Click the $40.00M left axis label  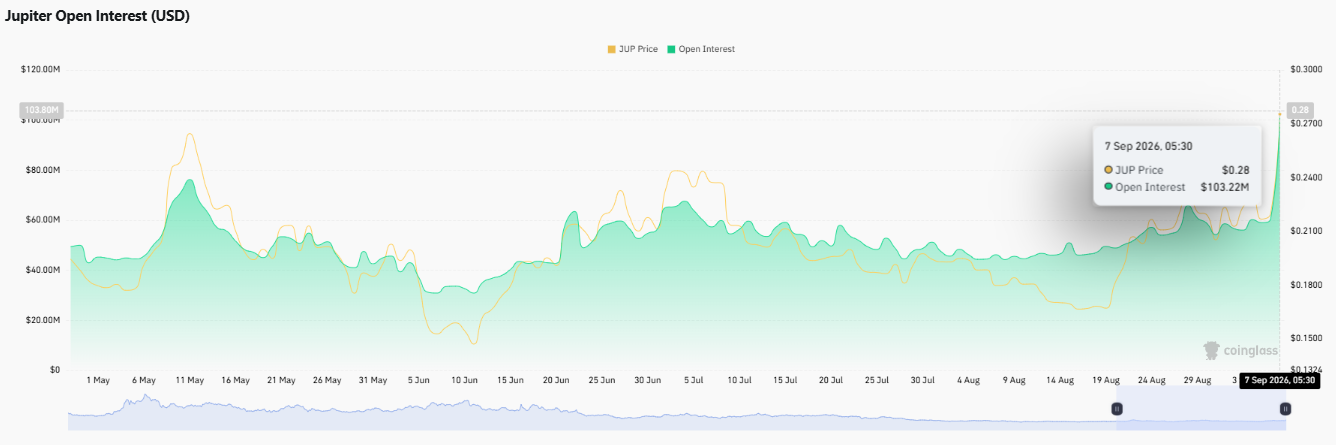pos(43,270)
